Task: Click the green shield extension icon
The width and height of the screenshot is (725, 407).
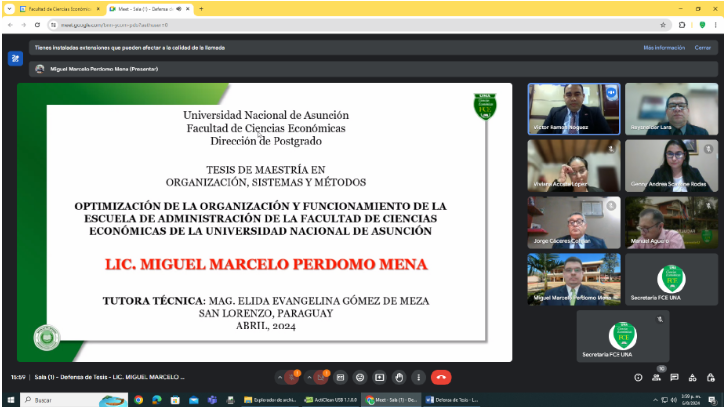Action: click(702, 25)
